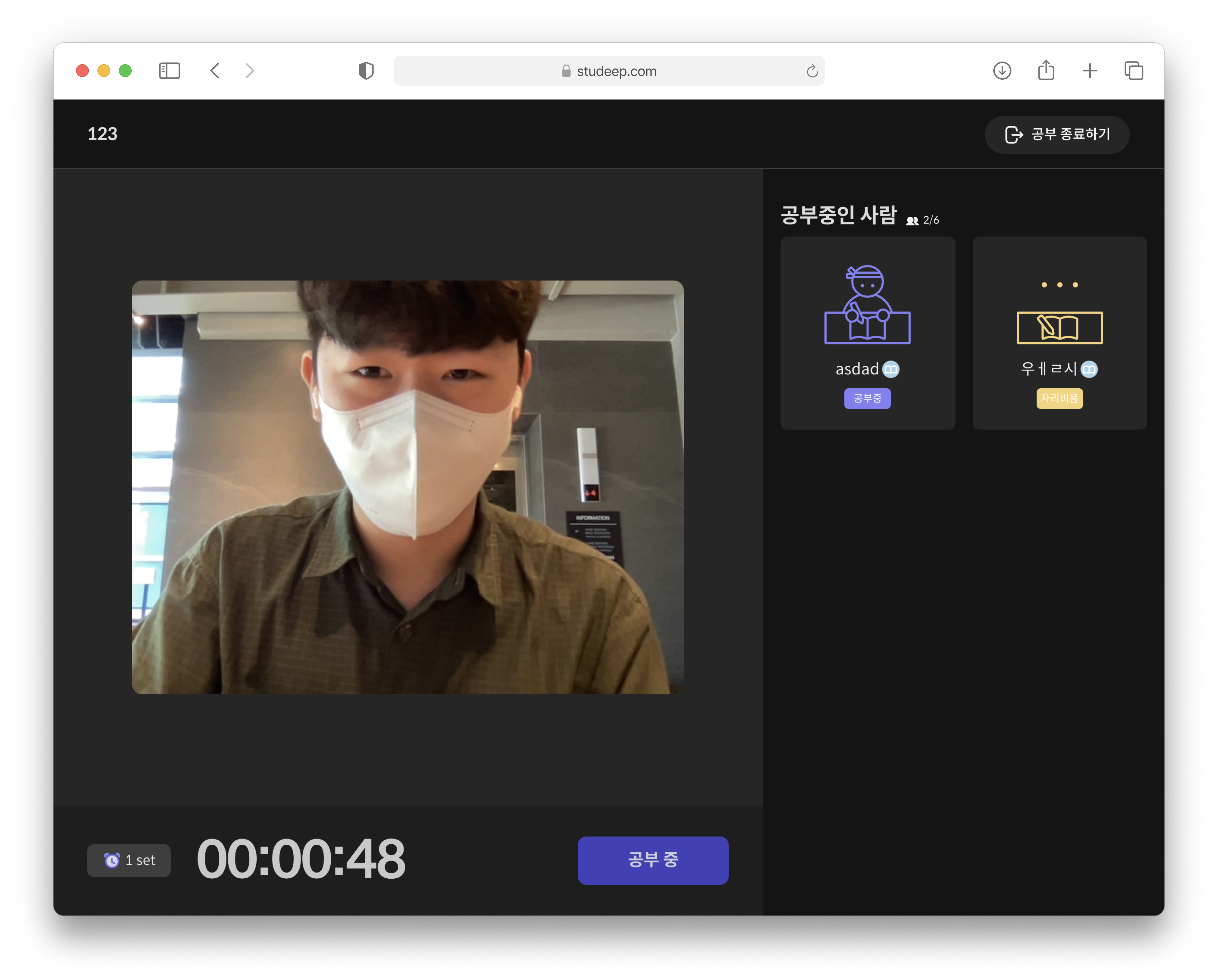Go back in Safari history
The width and height of the screenshot is (1218, 980).
(x=215, y=71)
